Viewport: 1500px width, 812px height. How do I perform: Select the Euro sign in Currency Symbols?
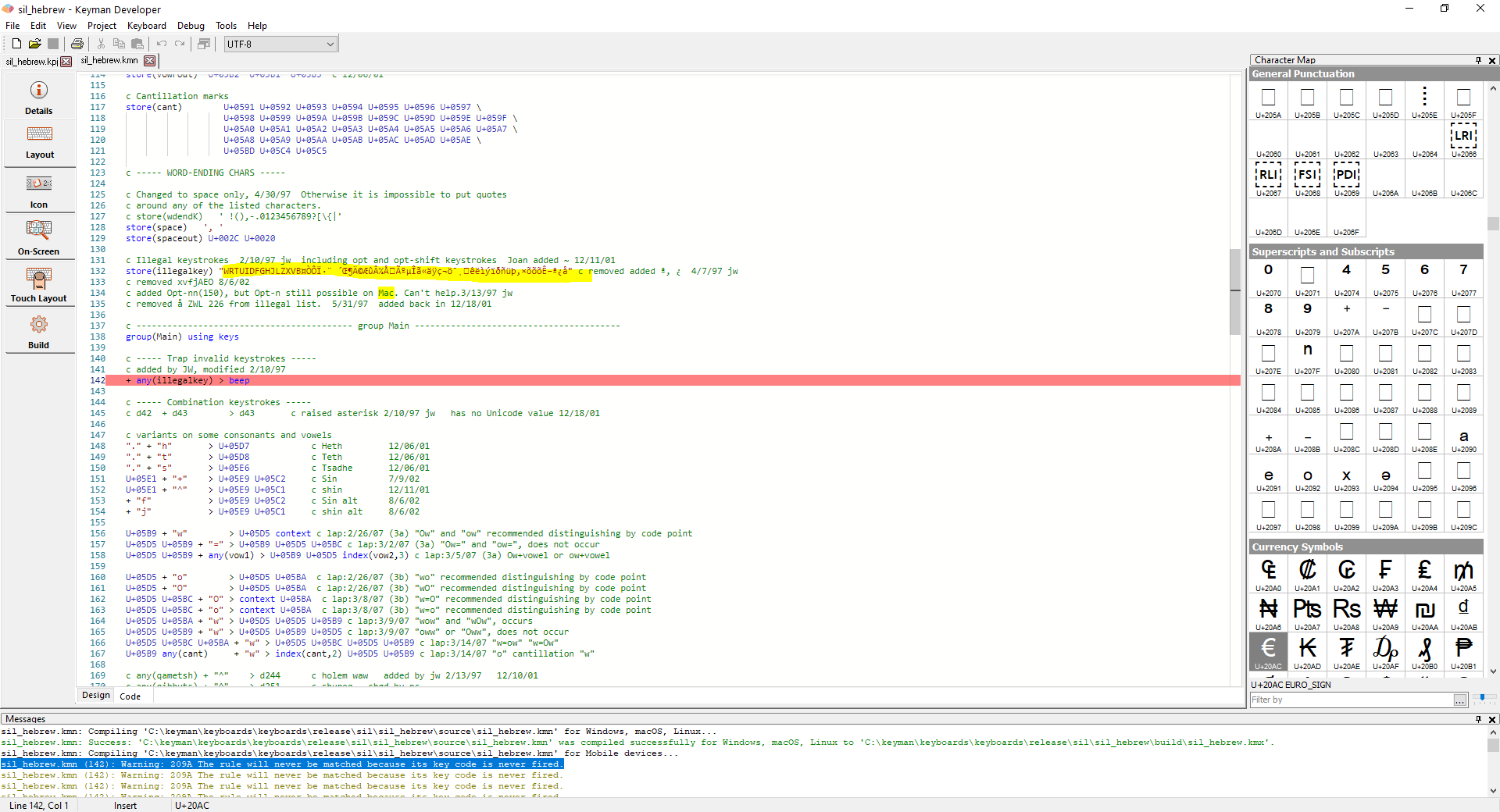coord(1268,649)
